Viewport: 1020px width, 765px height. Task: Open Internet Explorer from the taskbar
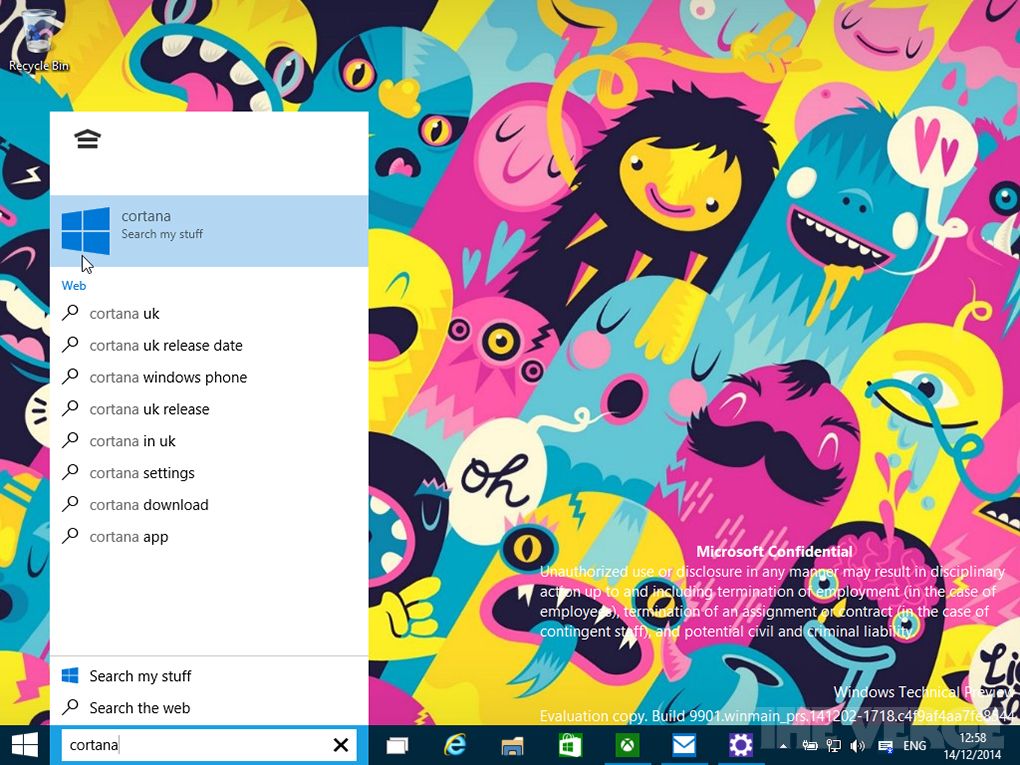(455, 745)
